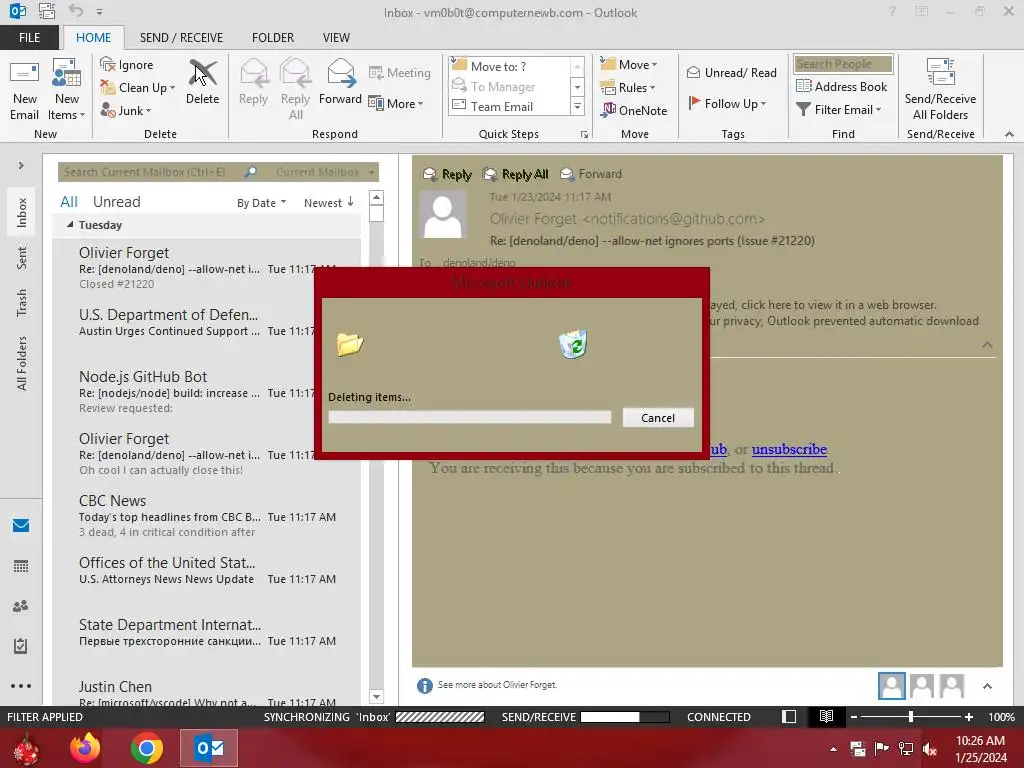Click the Search People field
This screenshot has height=768, width=1024.
(843, 63)
